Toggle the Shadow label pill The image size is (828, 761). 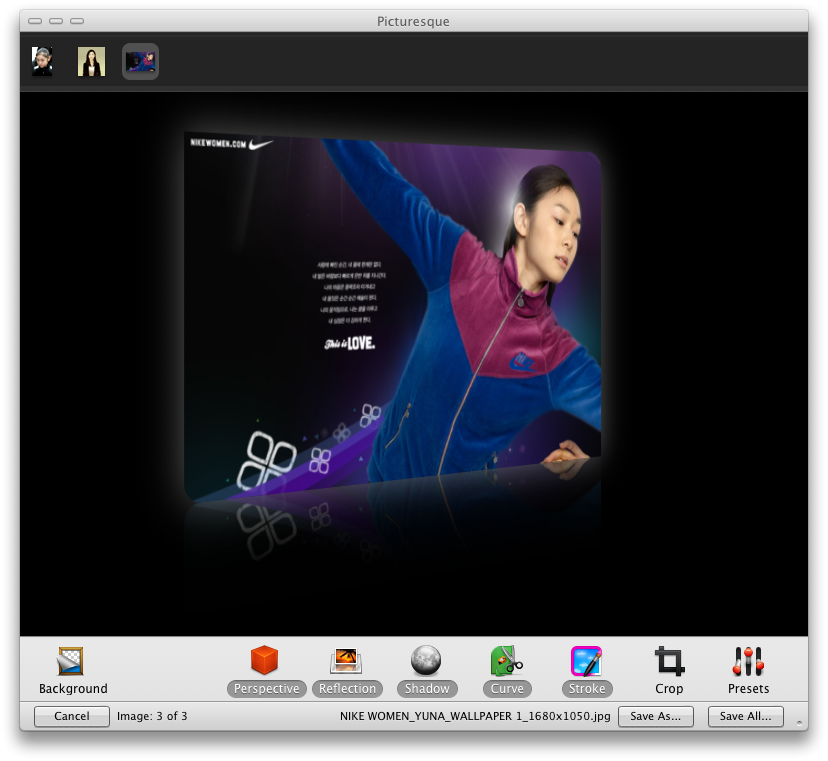[427, 689]
